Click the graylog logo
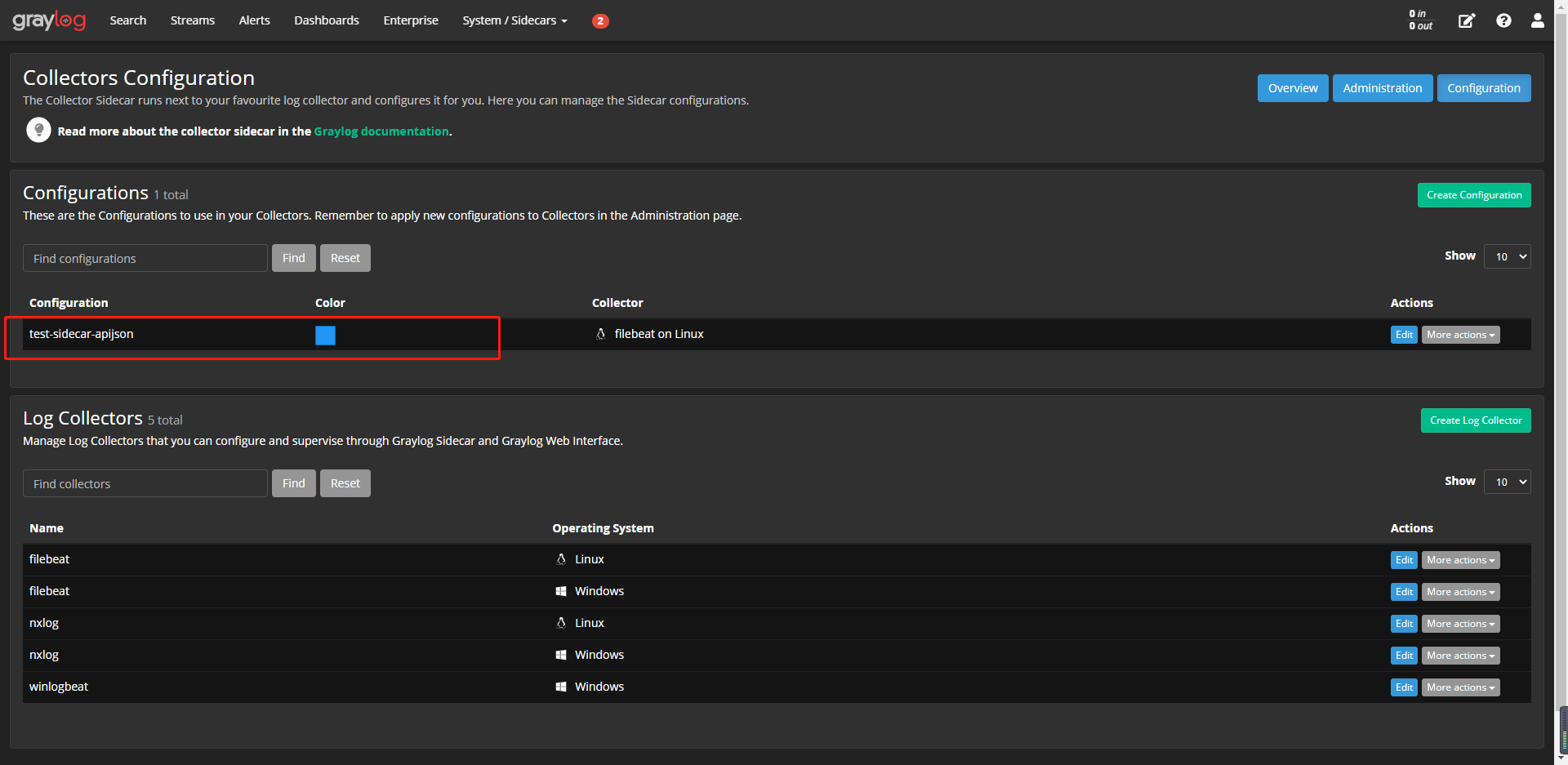The width and height of the screenshot is (1568, 765). coord(49,20)
